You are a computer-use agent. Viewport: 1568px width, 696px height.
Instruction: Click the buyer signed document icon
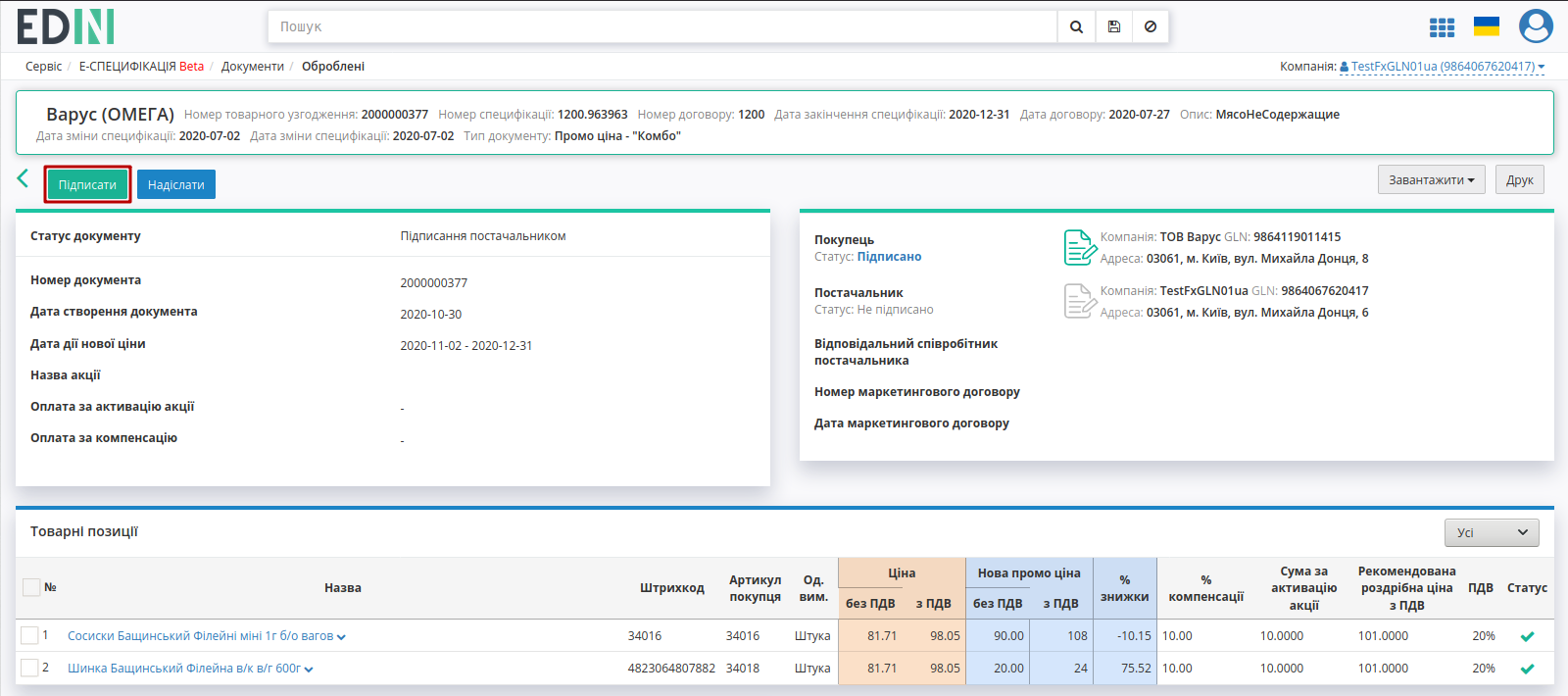click(1079, 247)
